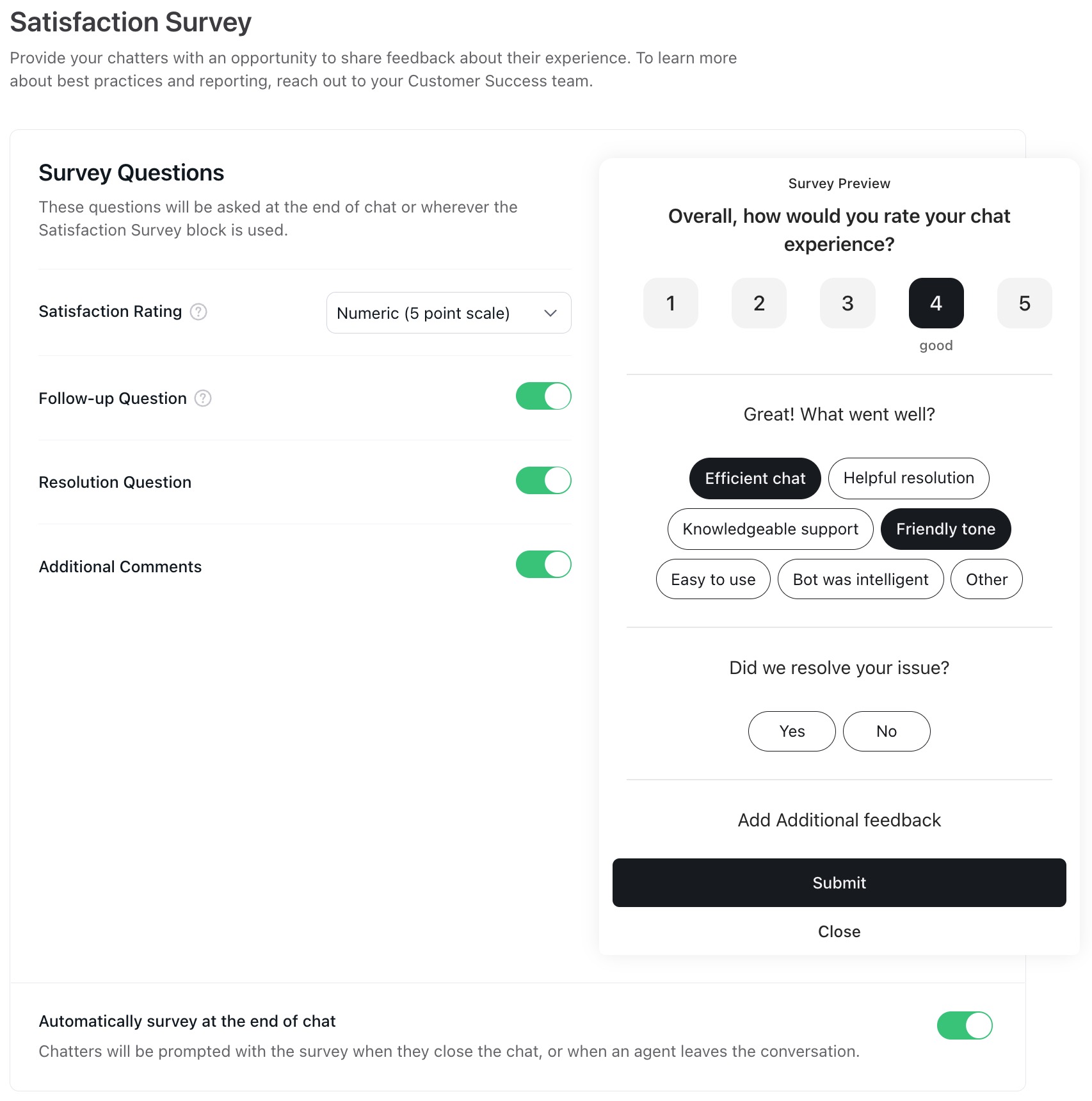Open the Numeric (5 point scale) dropdown
Viewport: 1092px width, 1101px height.
(448, 313)
